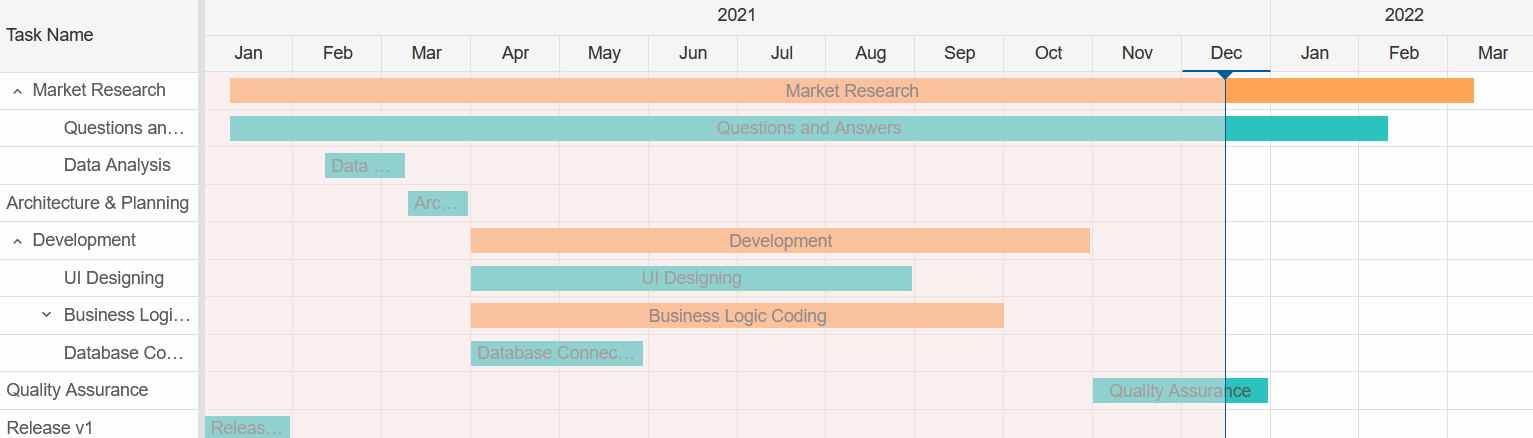Click the 2022 year header
The image size is (1533, 438).
point(1403,15)
